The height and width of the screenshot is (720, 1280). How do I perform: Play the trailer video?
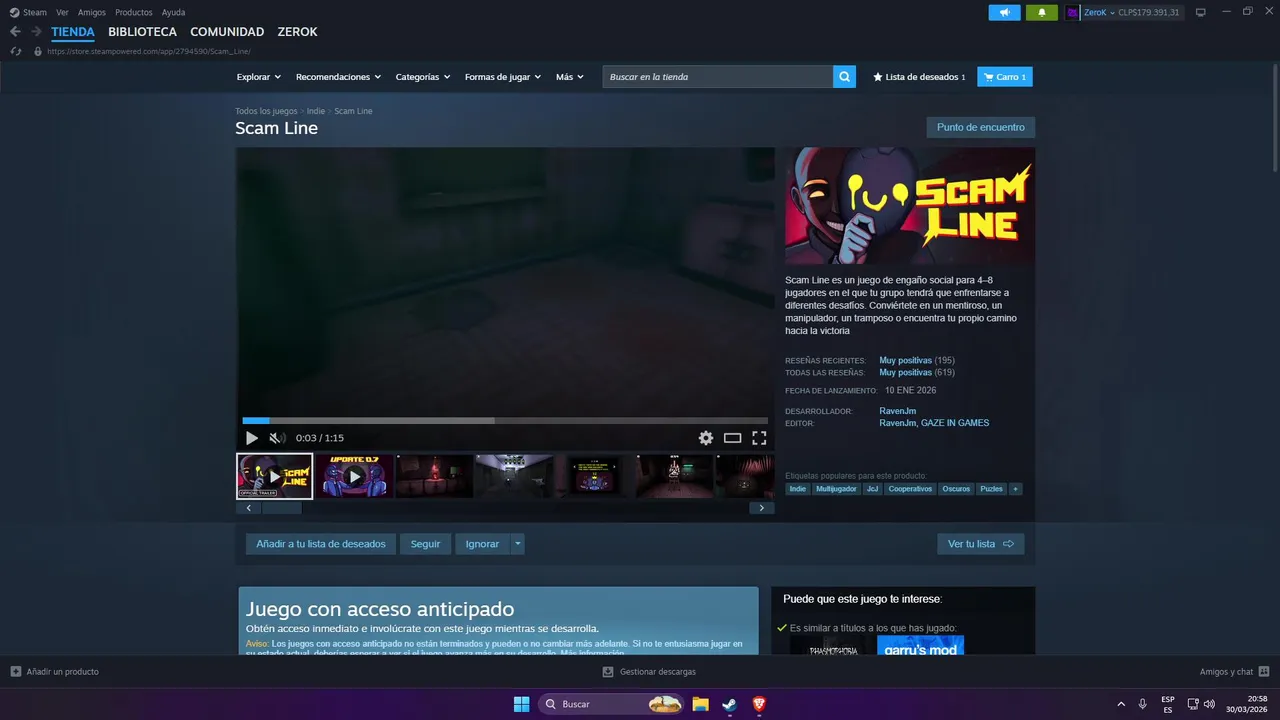click(252, 438)
